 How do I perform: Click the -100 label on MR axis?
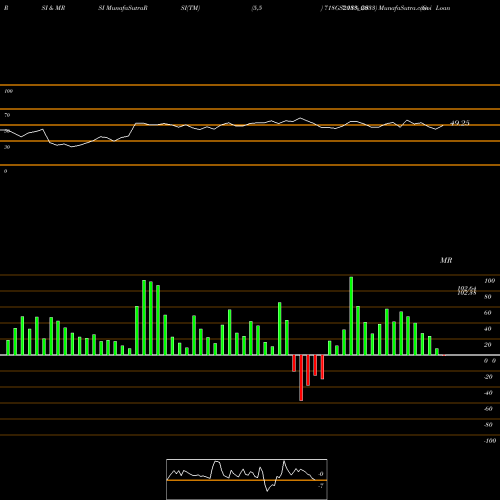489,441
